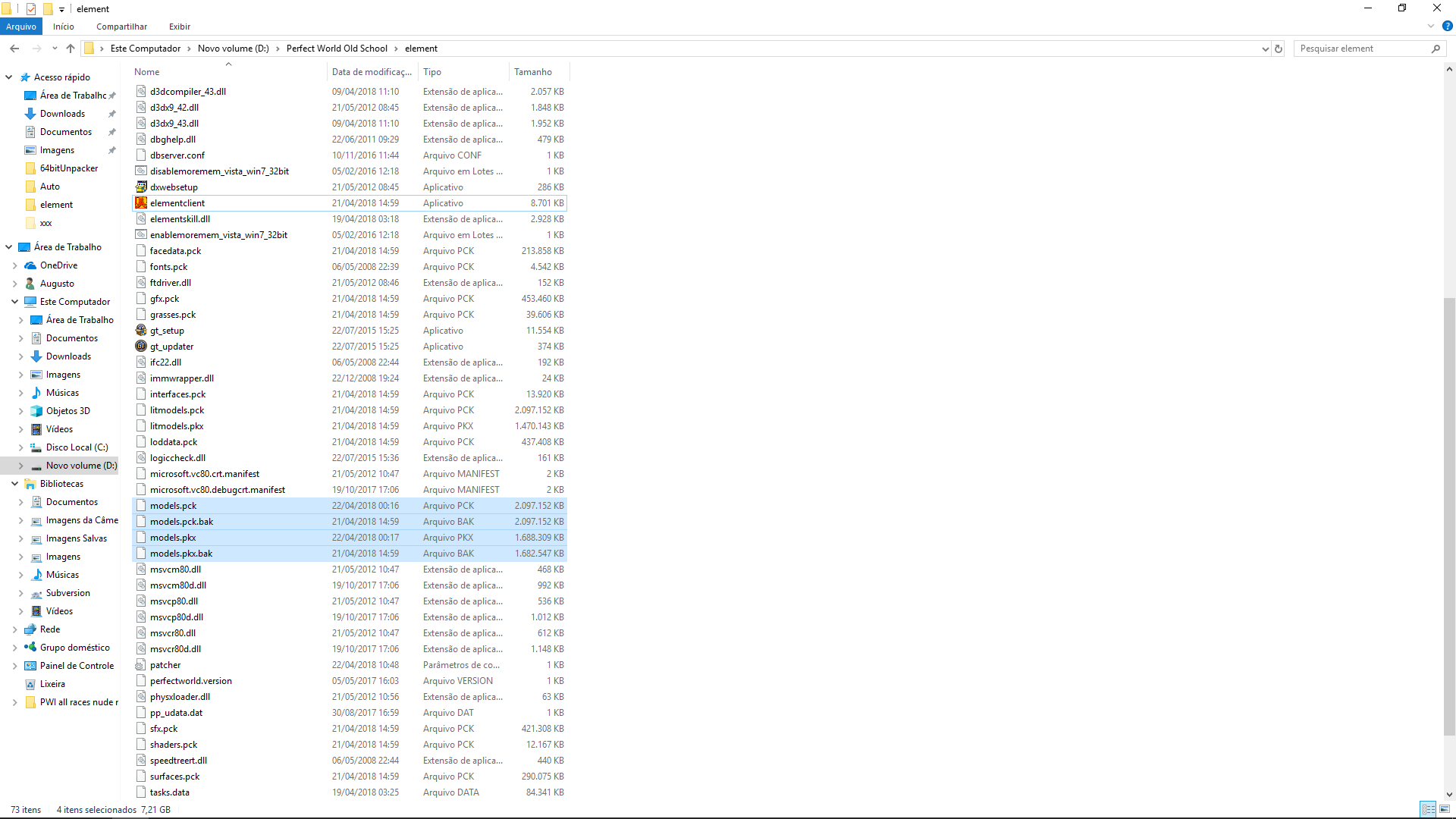Expand the ribbon with chevron arrow
Viewport: 1456px width, 819px height.
point(1431,26)
